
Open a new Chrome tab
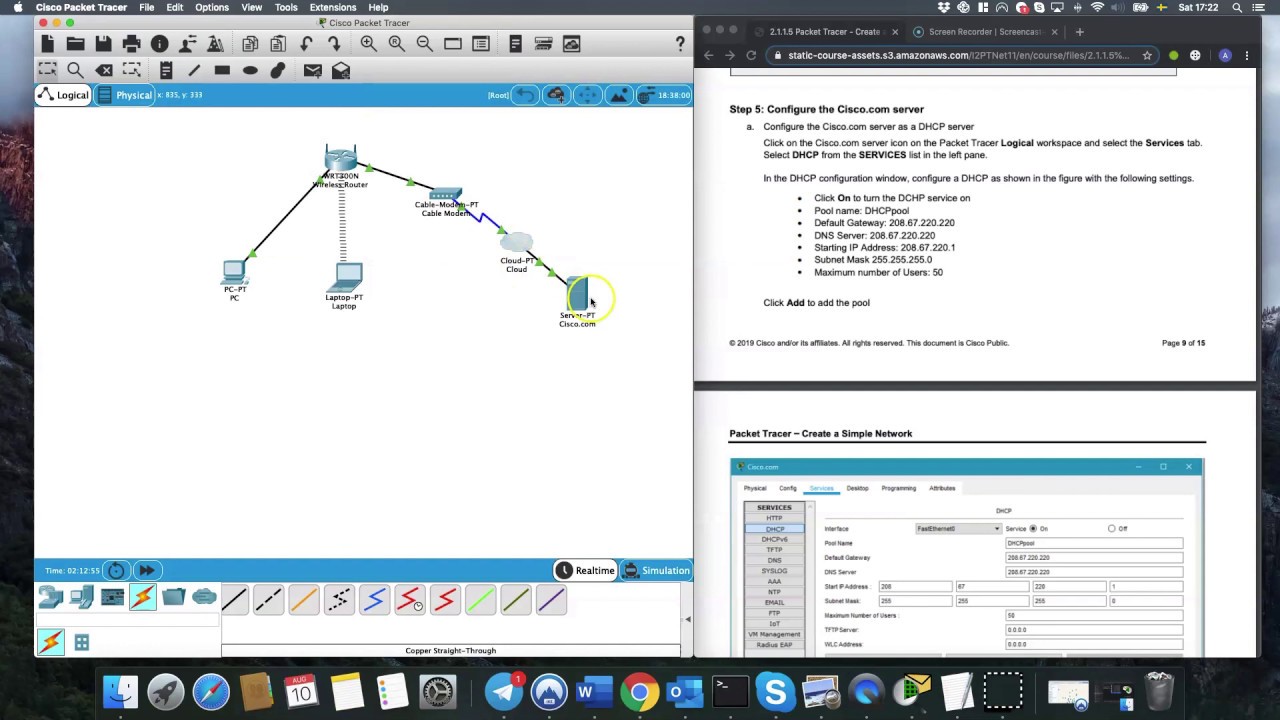point(1079,32)
